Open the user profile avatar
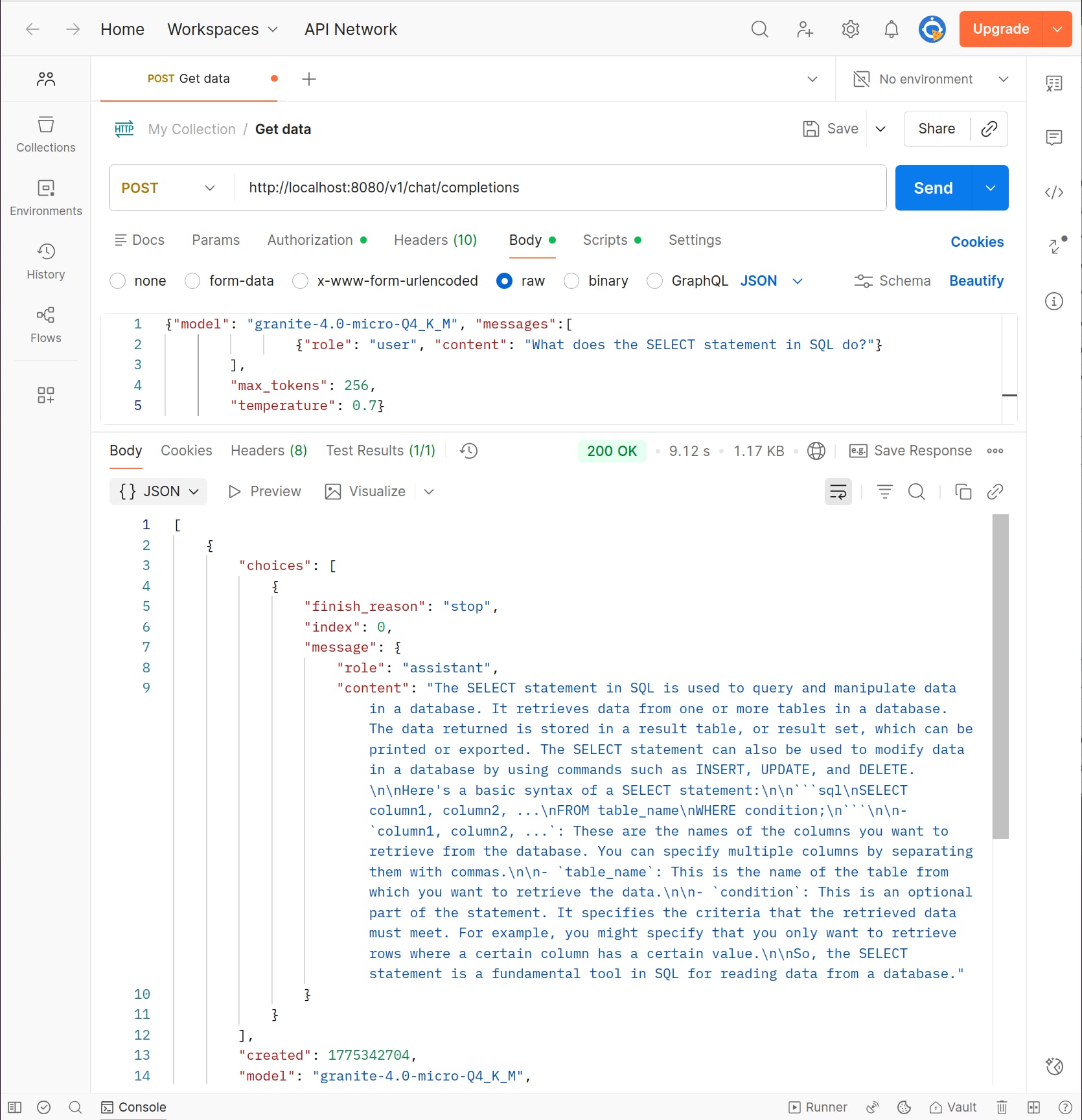This screenshot has width=1082, height=1120. (932, 29)
